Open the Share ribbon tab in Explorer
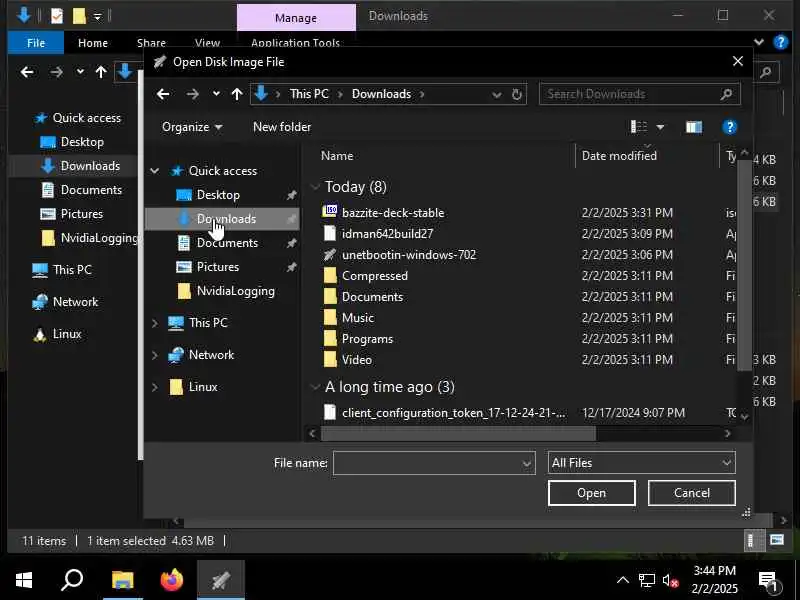This screenshot has height=600, width=800. [151, 43]
